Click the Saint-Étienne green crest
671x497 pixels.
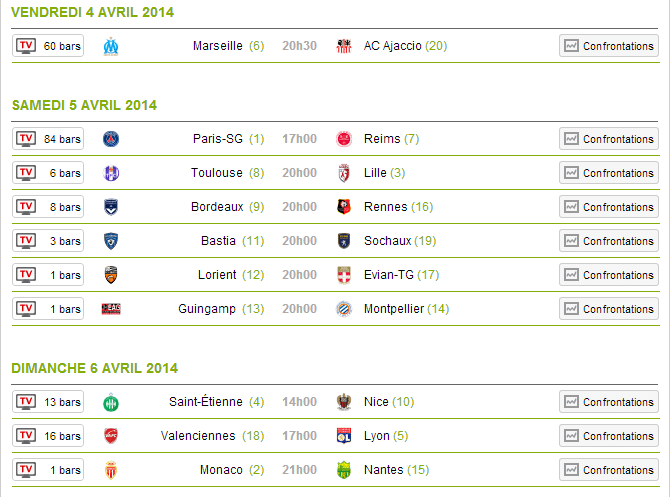111,402
